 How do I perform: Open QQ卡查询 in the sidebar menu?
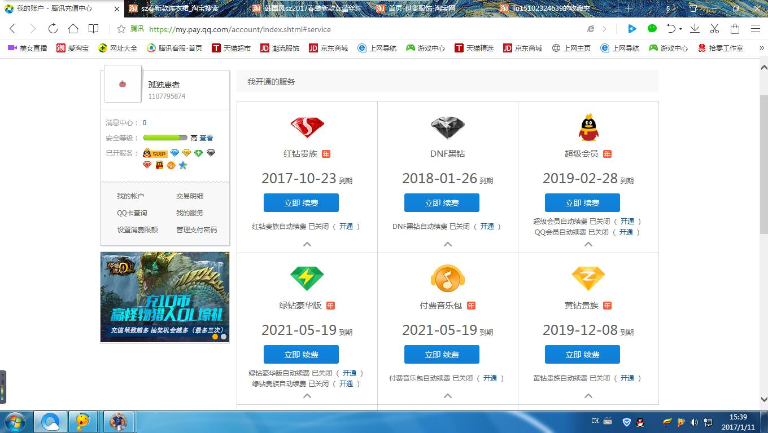(132, 213)
